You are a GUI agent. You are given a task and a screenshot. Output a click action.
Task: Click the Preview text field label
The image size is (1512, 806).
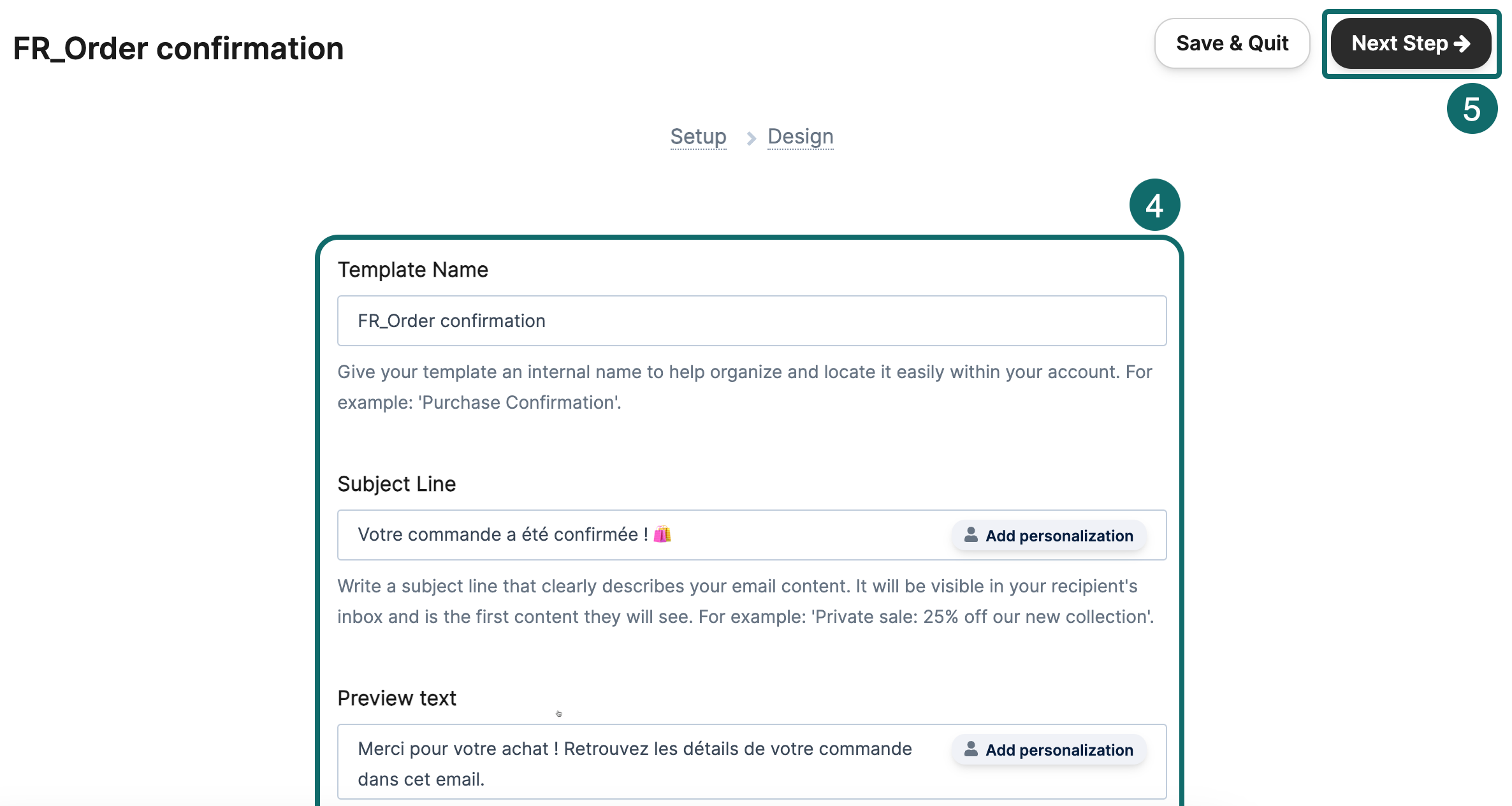[x=396, y=698]
